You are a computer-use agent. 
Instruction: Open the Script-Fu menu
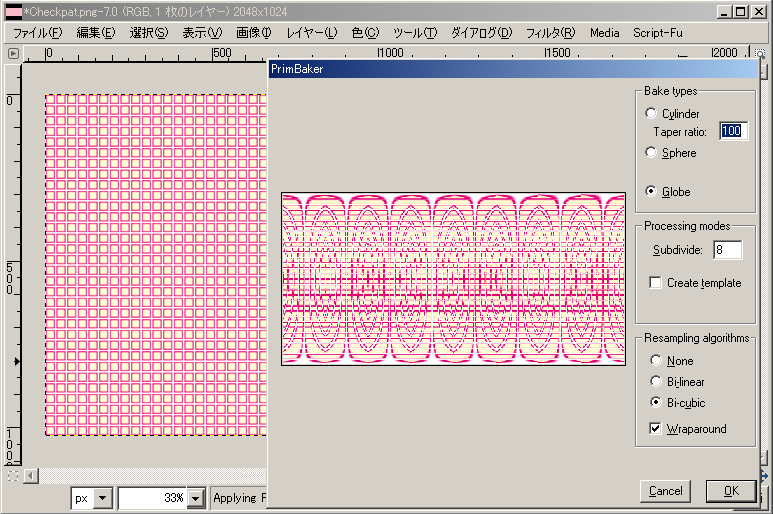(x=657, y=32)
